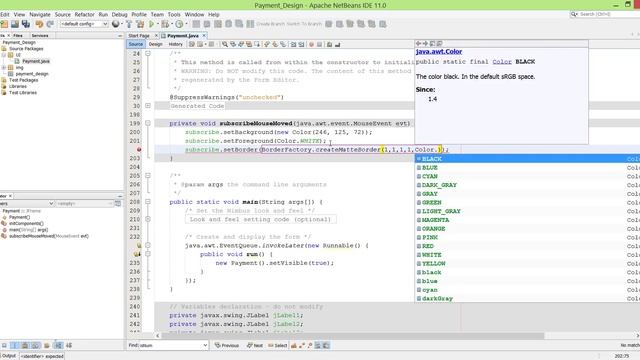Collapse main method fold at line 208
The width and height of the screenshot is (640, 360).
[148, 202]
